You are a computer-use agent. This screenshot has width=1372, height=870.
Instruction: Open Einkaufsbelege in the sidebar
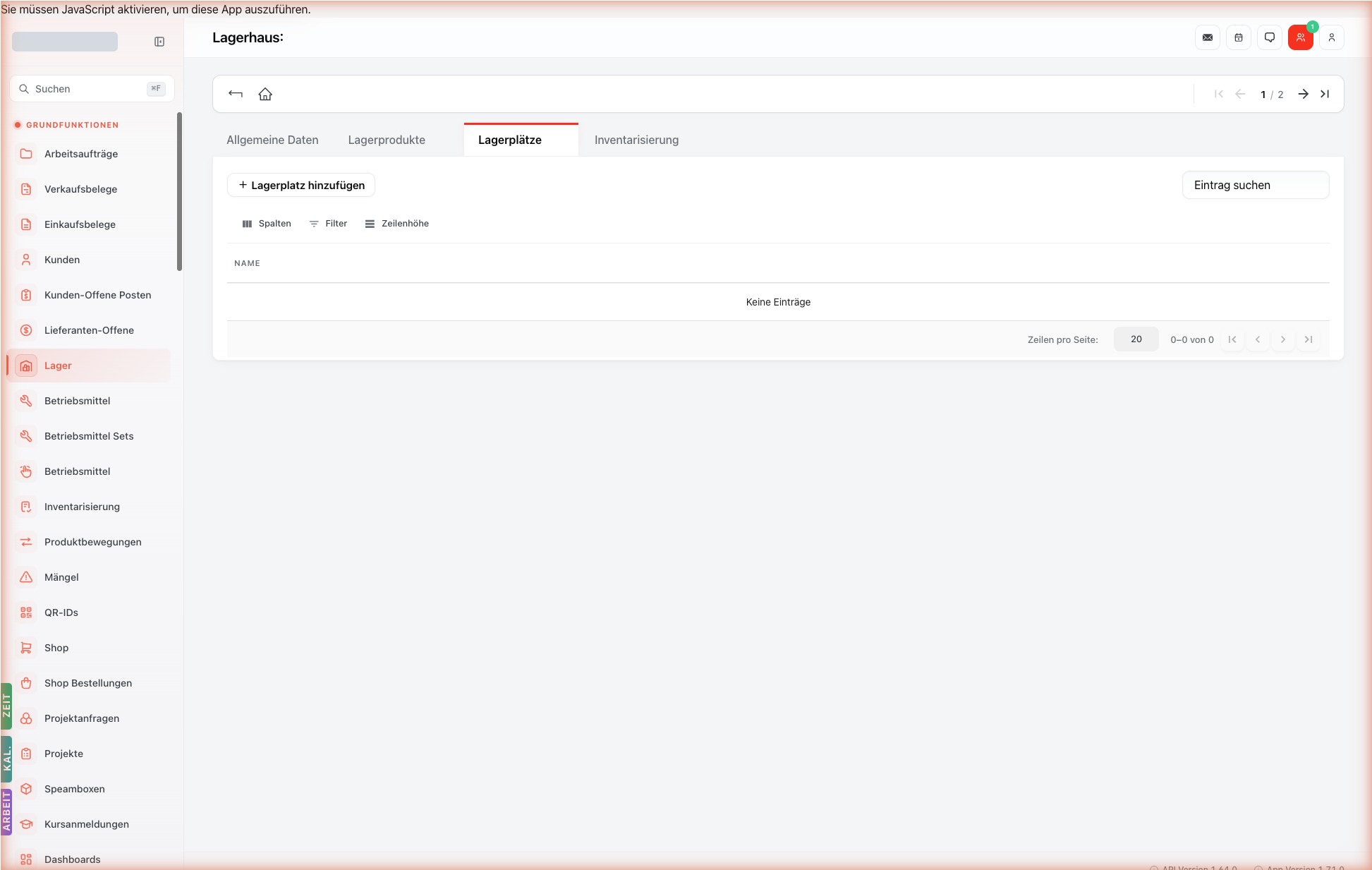coord(89,224)
